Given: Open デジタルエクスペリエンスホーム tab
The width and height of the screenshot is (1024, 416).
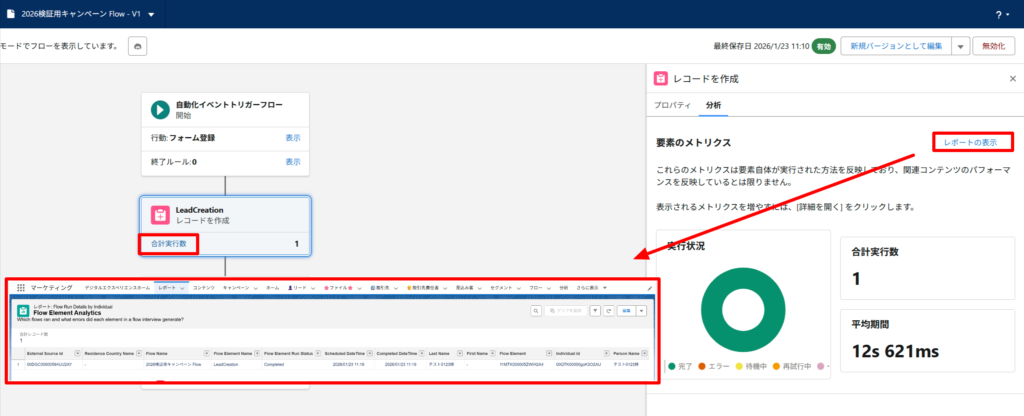Looking at the screenshot, I should (x=118, y=288).
